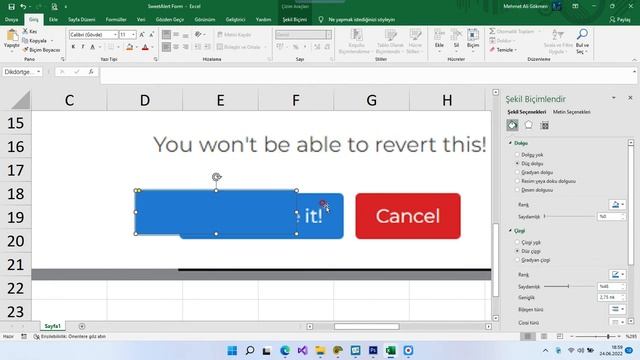Viewport: 640px width, 360px height.
Task: Decrease font size with smaller A icon
Action: (x=151, y=35)
